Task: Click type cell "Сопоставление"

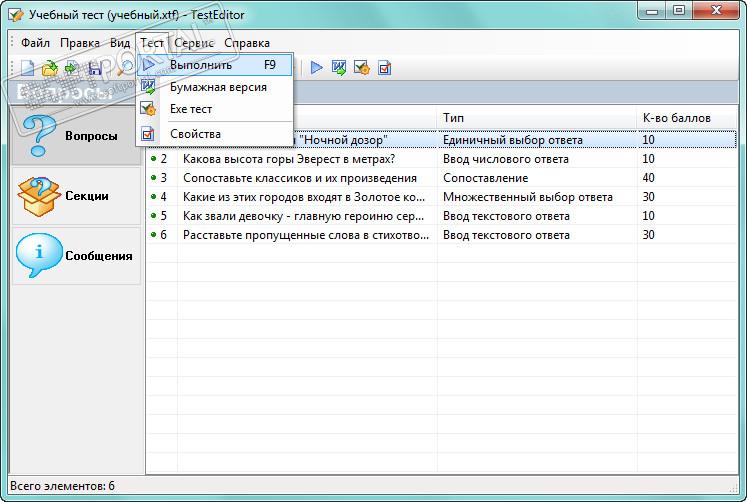Action: click(x=485, y=178)
